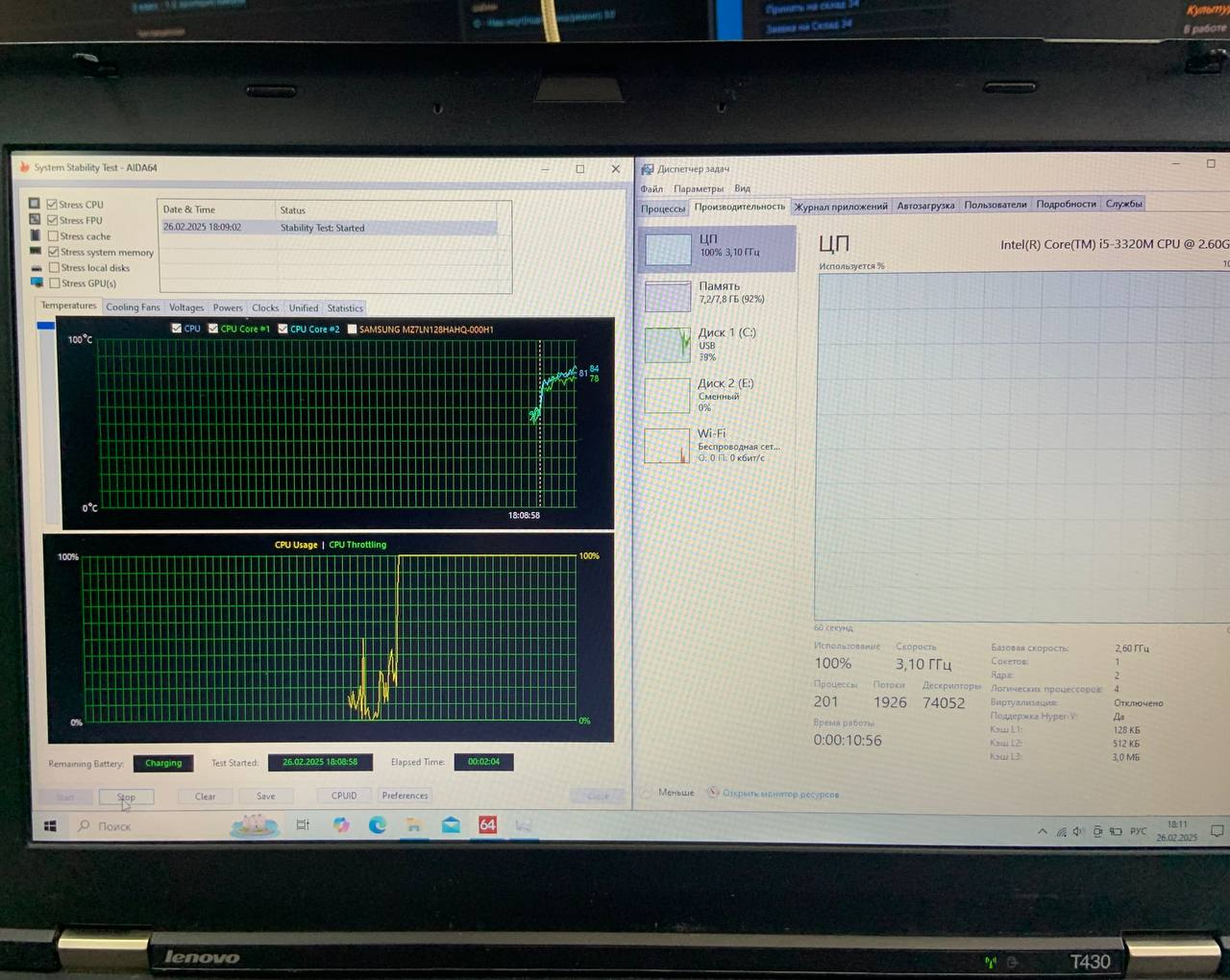
Task: Click the Clear button in AIDA64
Action: [x=206, y=796]
